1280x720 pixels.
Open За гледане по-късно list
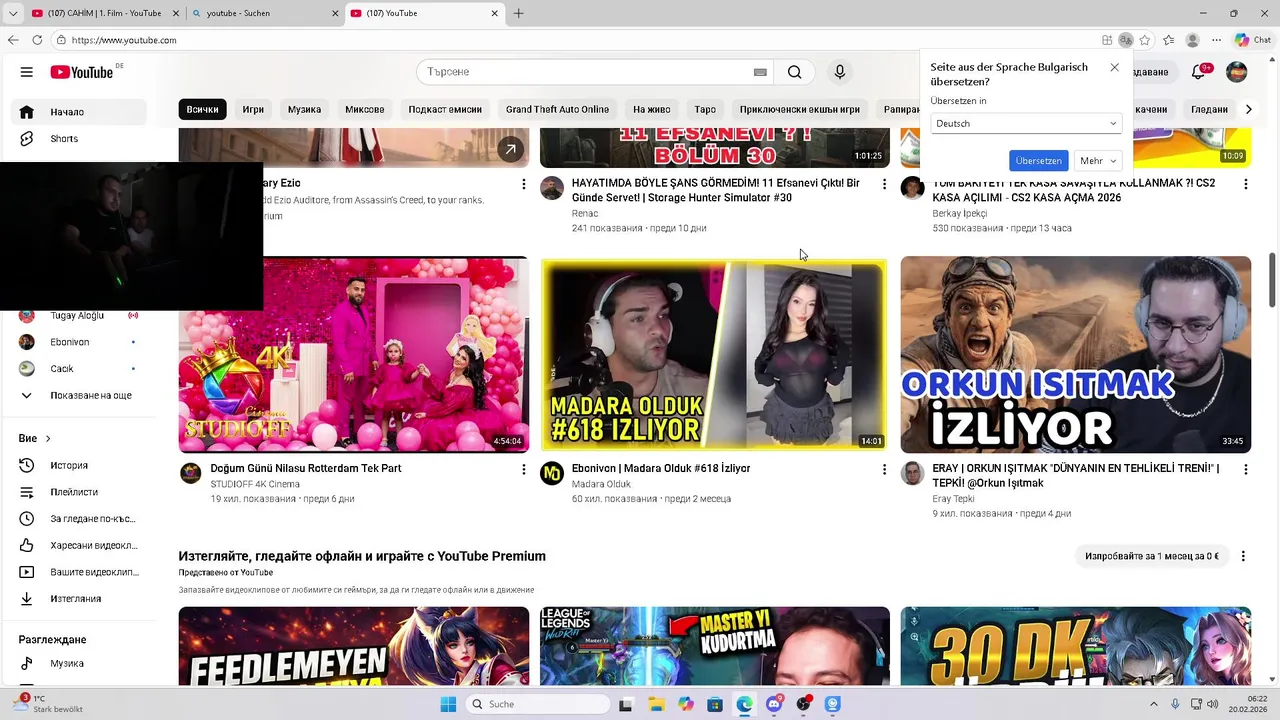click(x=78, y=519)
